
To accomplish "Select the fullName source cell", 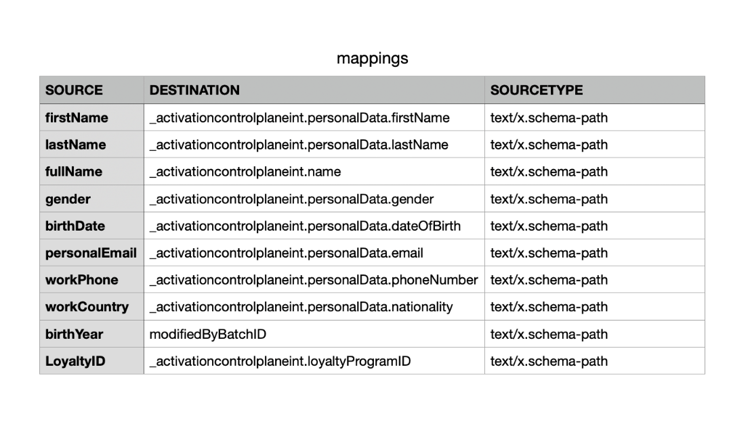I will click(x=92, y=172).
